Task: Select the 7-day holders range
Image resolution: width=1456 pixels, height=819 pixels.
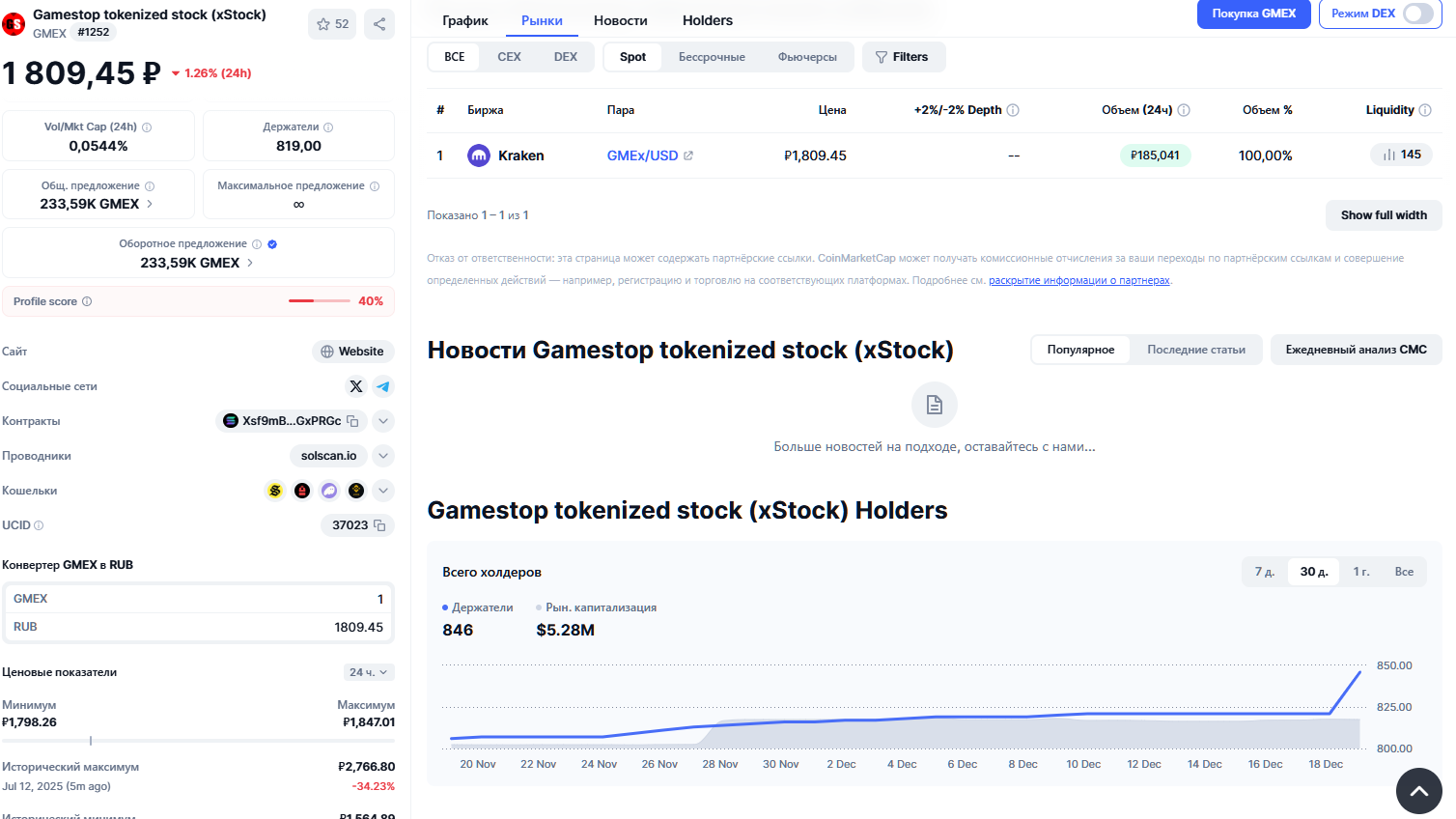Action: point(1264,572)
